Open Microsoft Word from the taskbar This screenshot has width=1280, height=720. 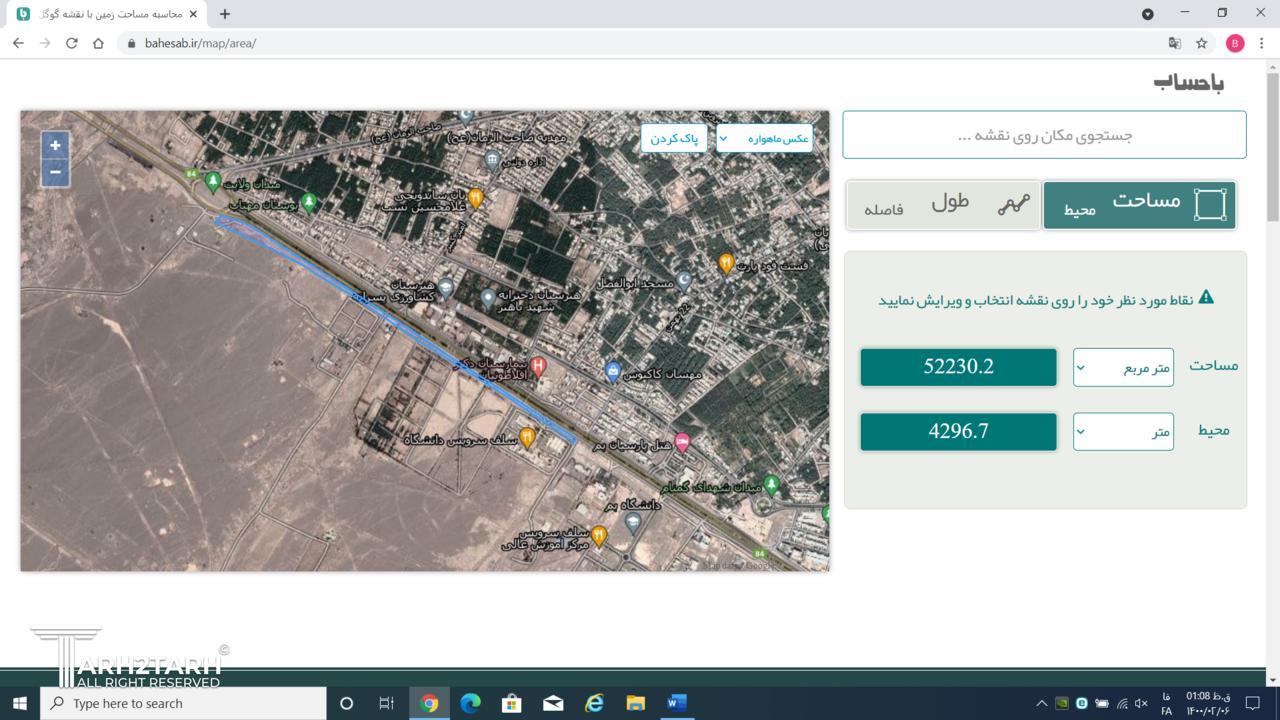pyautogui.click(x=676, y=703)
